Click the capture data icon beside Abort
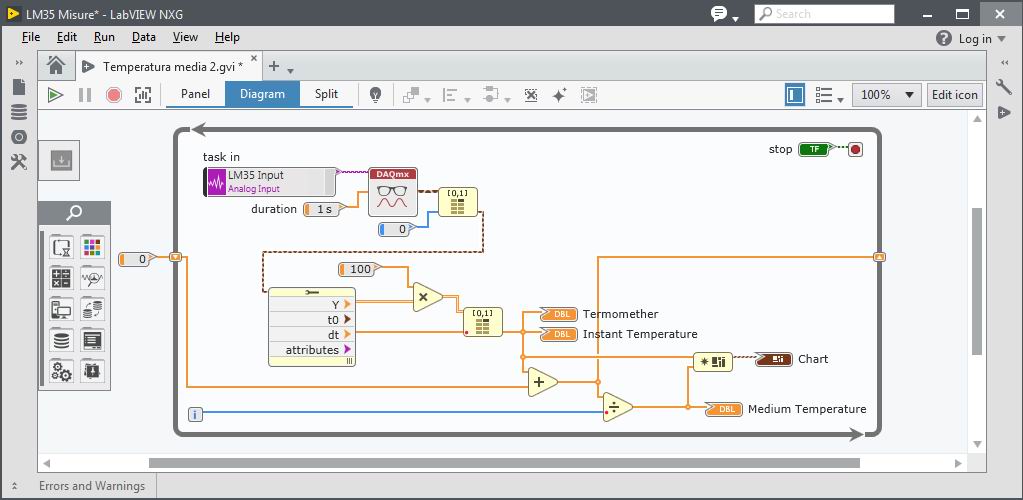Image resolution: width=1023 pixels, height=500 pixels. pyautogui.click(x=143, y=95)
